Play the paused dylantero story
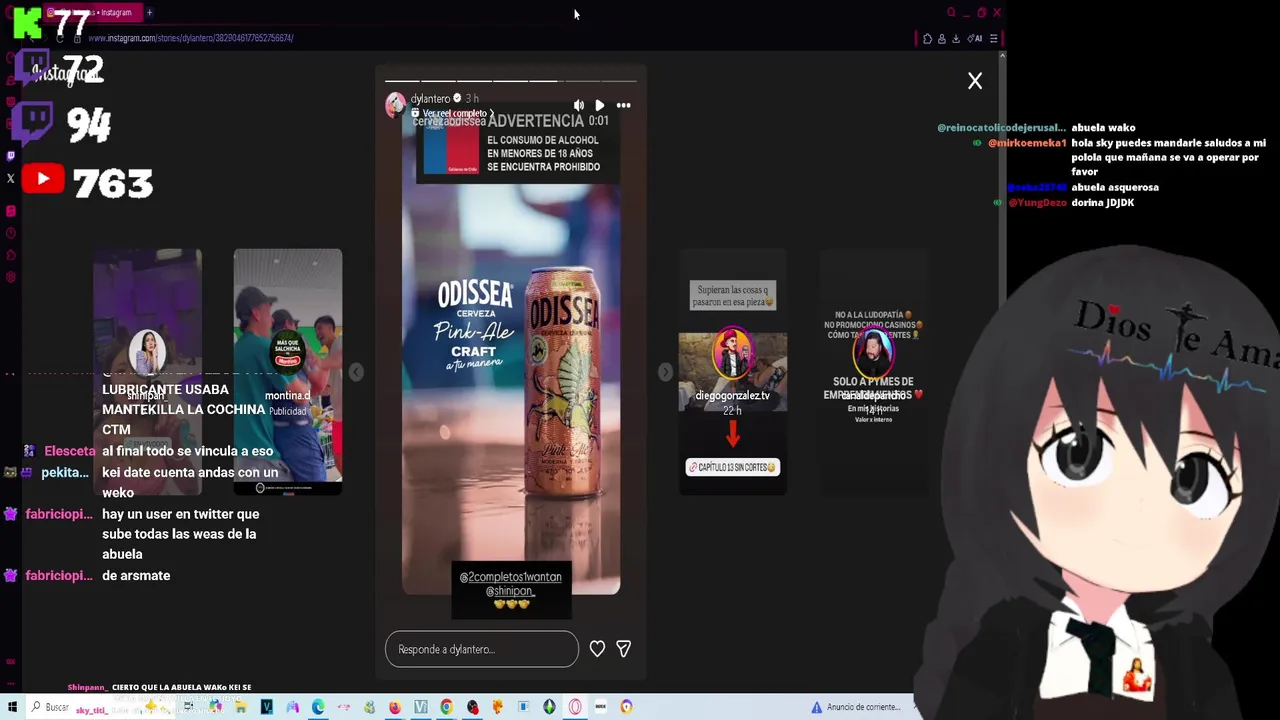1280x720 pixels. coord(599,105)
